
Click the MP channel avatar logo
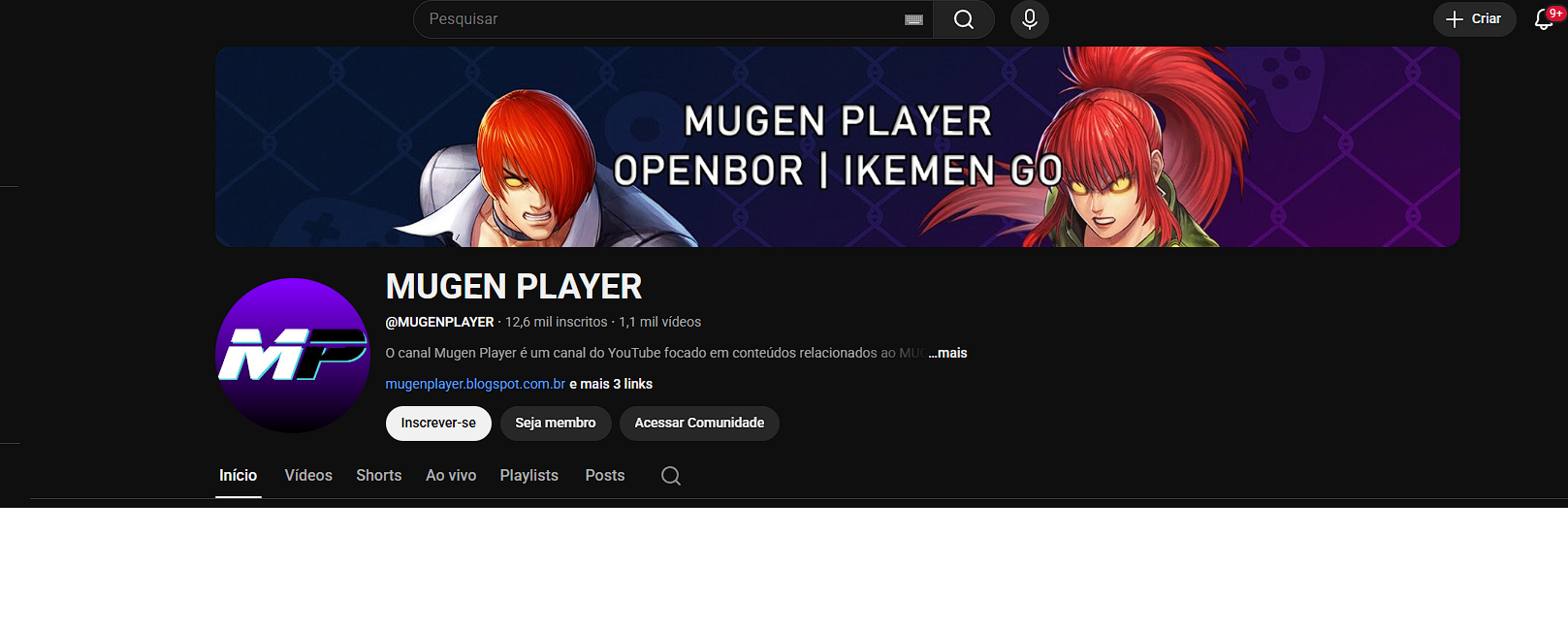click(293, 356)
